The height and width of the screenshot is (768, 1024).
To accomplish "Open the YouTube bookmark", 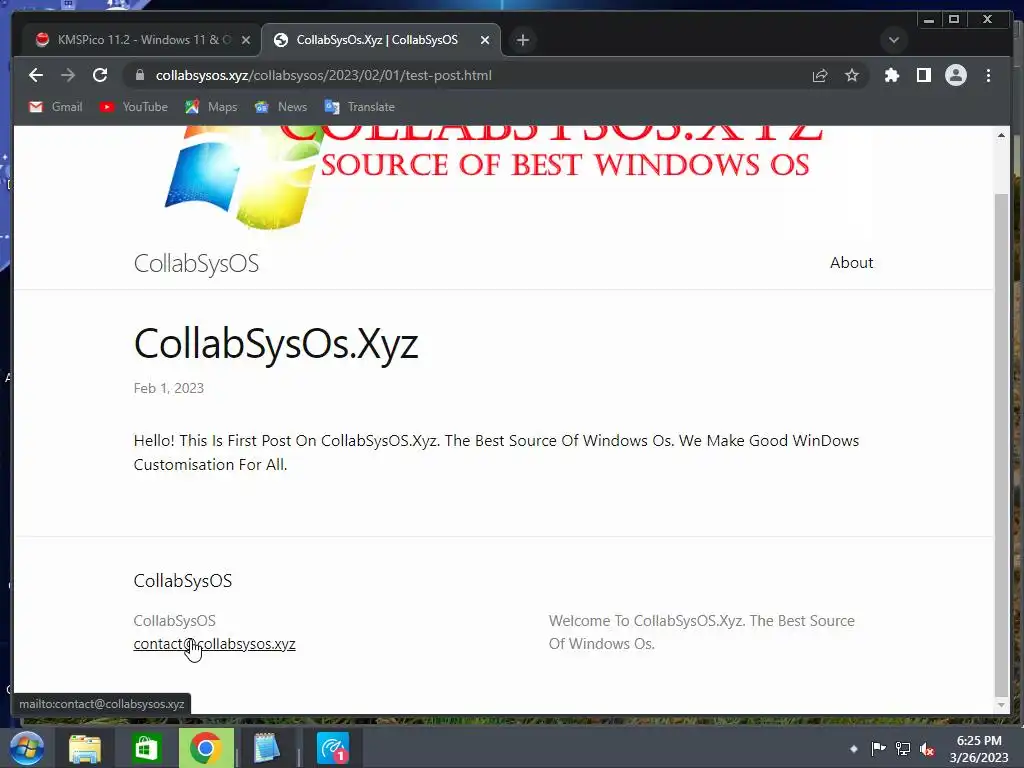I will click(x=134, y=107).
